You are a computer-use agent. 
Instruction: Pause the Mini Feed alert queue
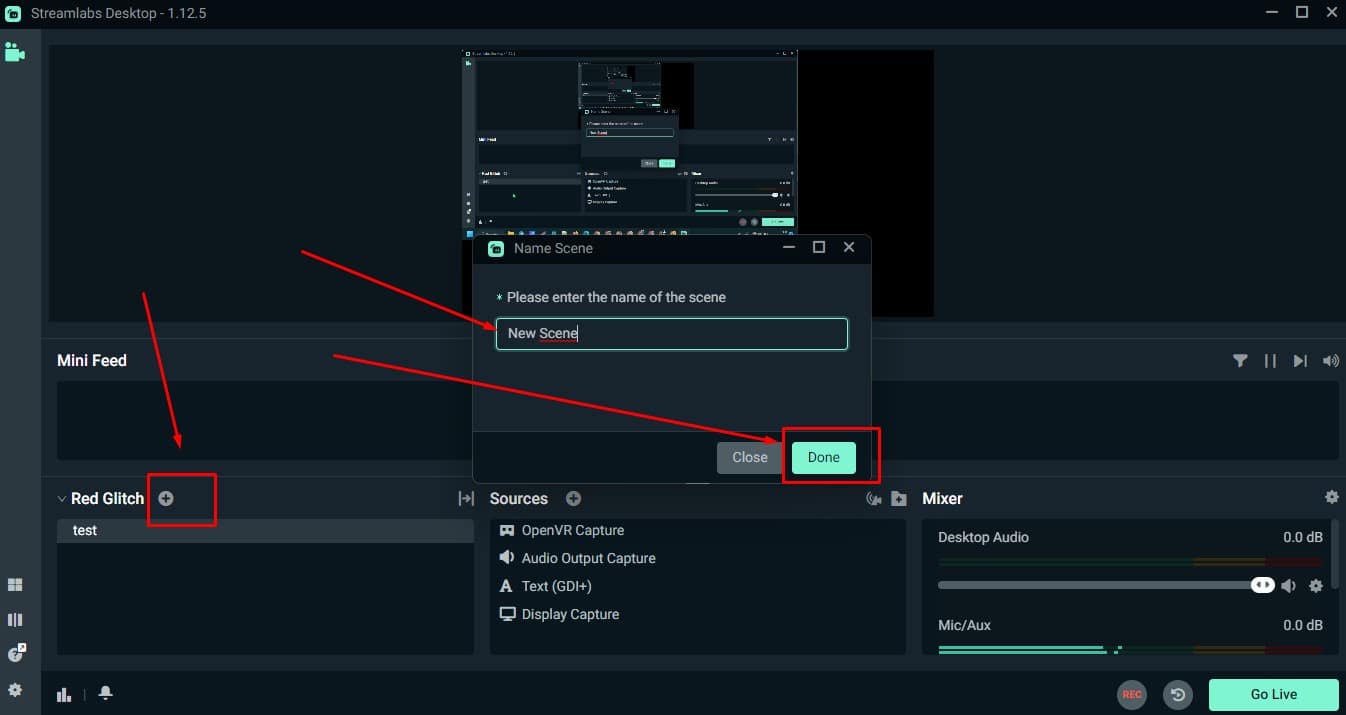point(1270,361)
